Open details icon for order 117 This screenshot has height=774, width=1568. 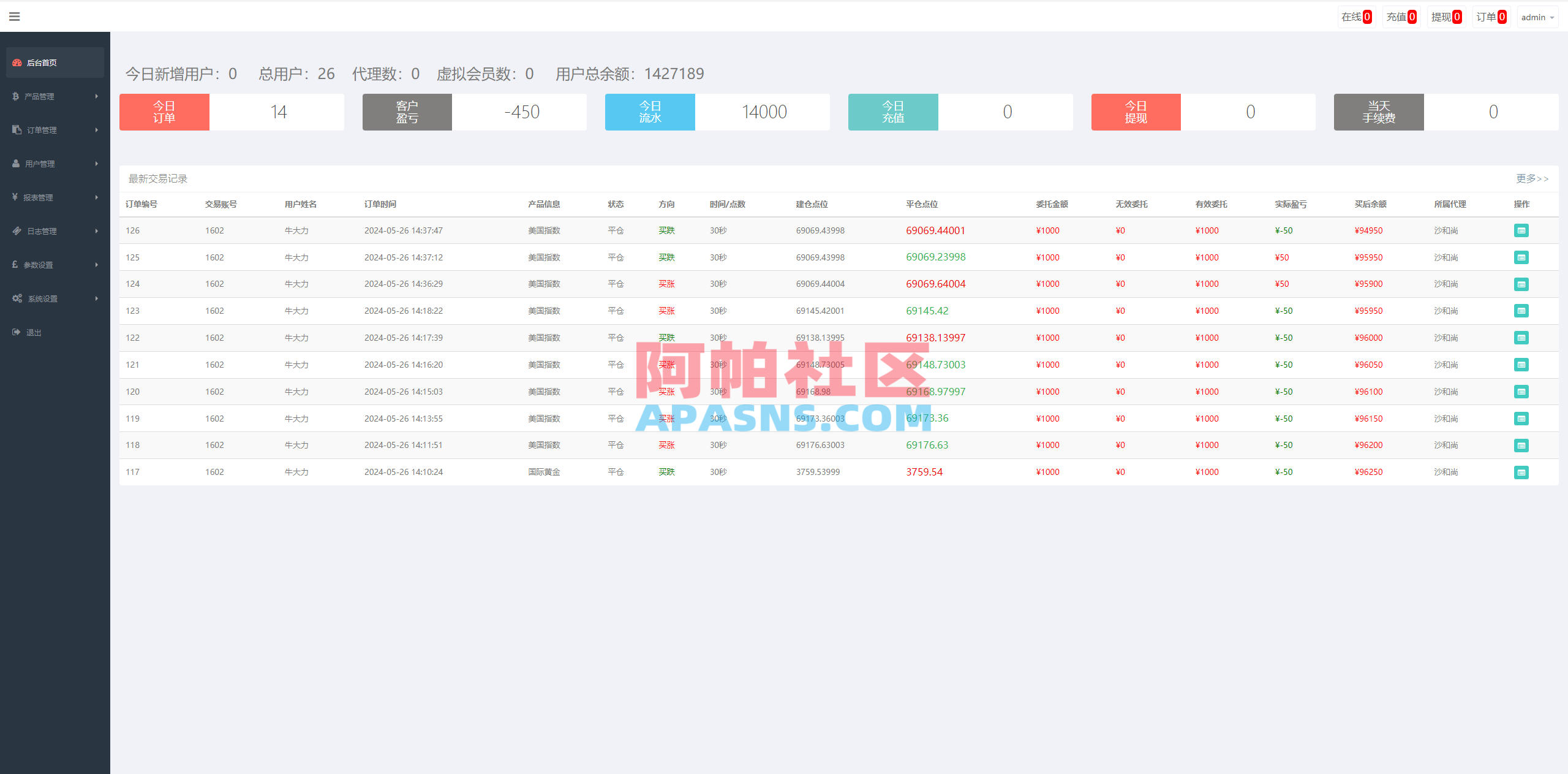tap(1521, 472)
